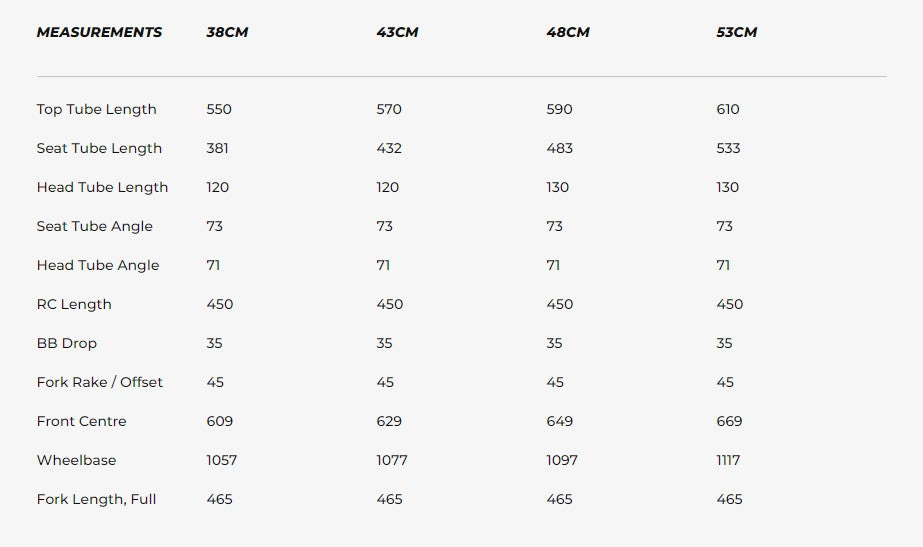Click the Head Tube Length row label
Screen dimensions: 923x547
tap(102, 187)
